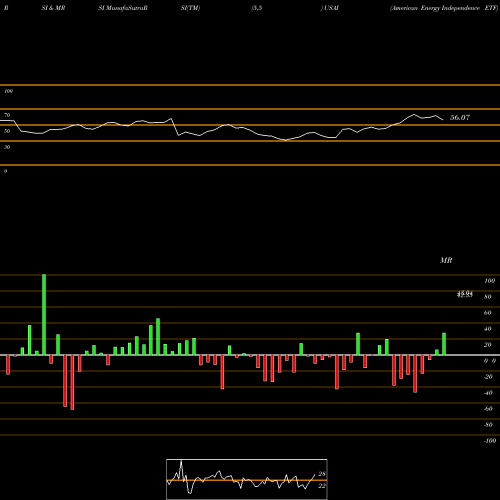Screen dimensions: 500x500
Task: Click the last green MR bar on right
Action: (x=444, y=344)
